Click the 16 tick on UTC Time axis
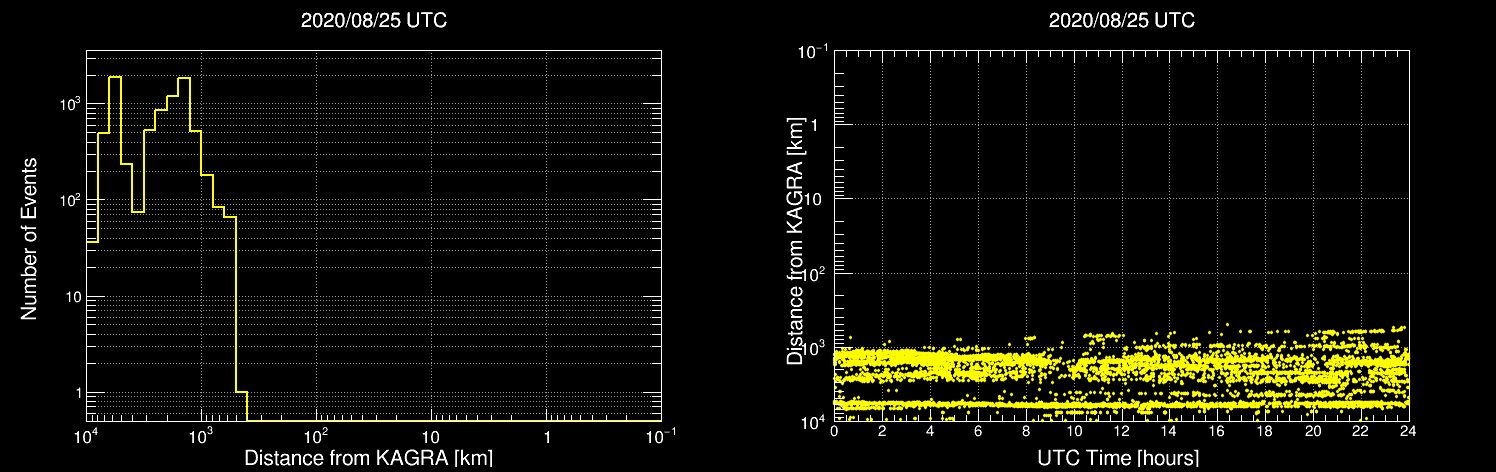 pos(1217,431)
